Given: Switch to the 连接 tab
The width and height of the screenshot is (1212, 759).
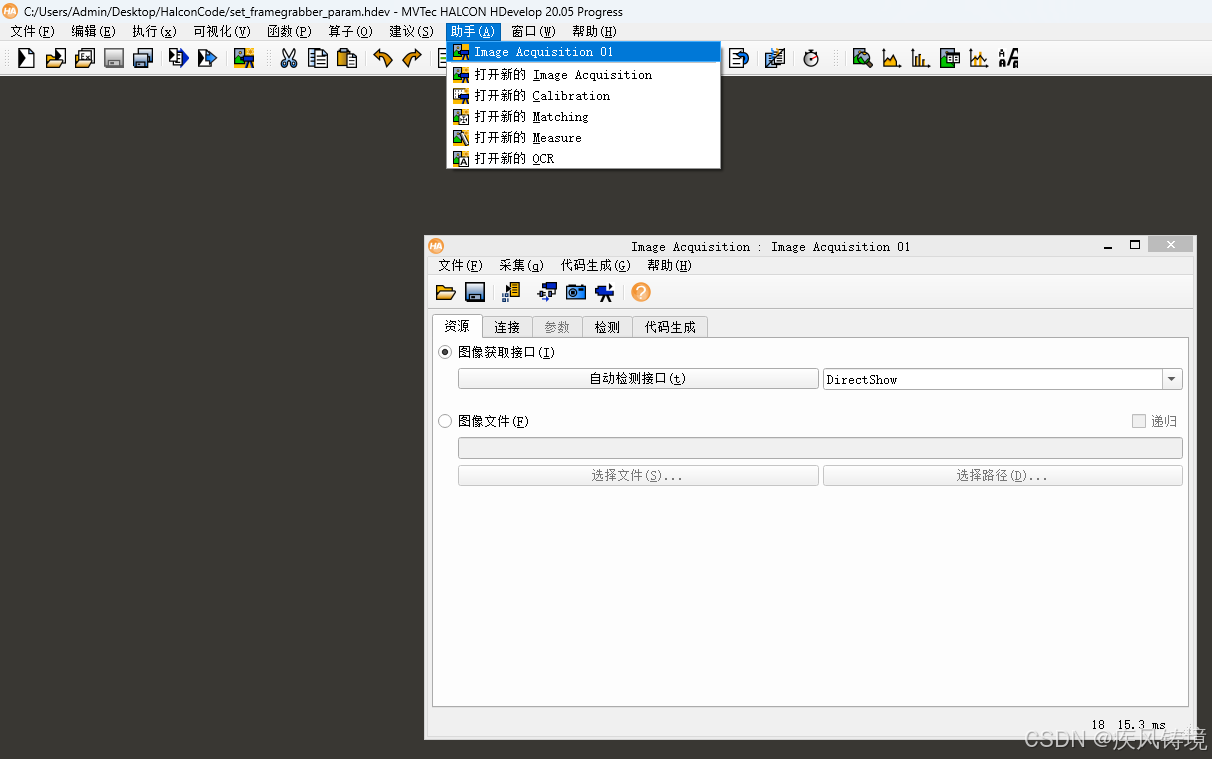Looking at the screenshot, I should 507,327.
